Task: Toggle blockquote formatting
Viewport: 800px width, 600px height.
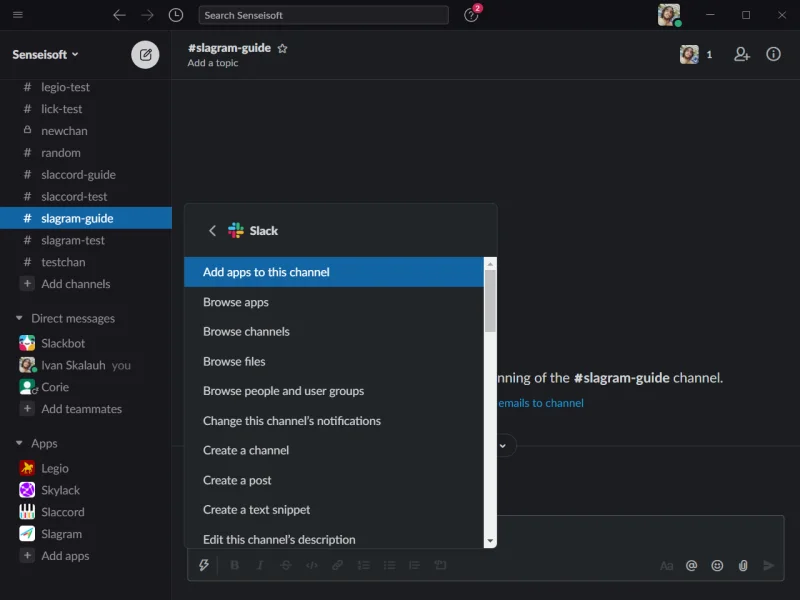Action: (414, 565)
